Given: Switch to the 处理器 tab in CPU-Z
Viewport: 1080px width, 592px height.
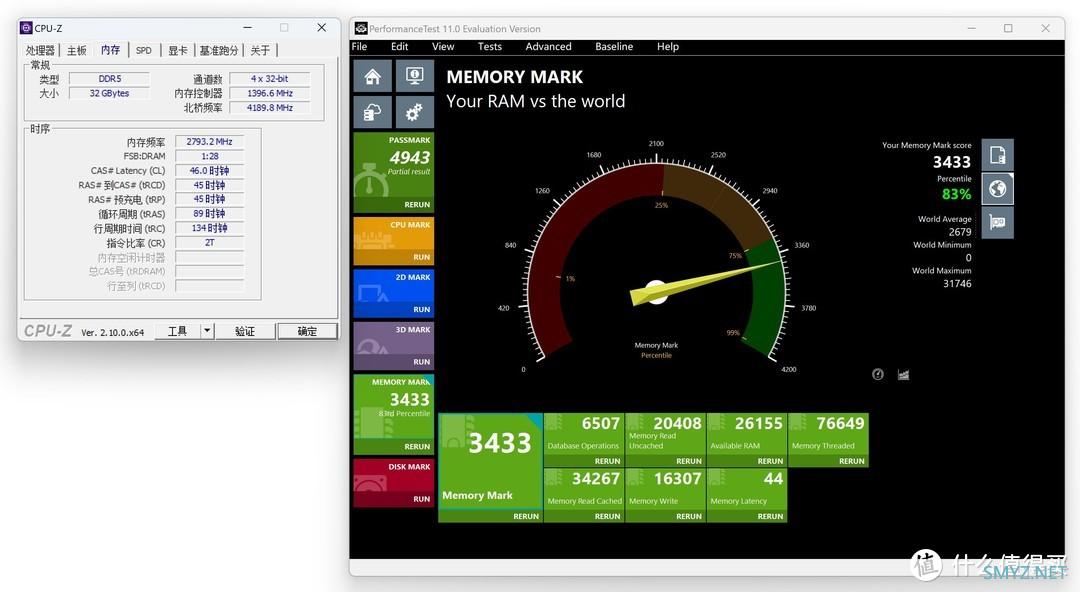Looking at the screenshot, I should [40, 50].
